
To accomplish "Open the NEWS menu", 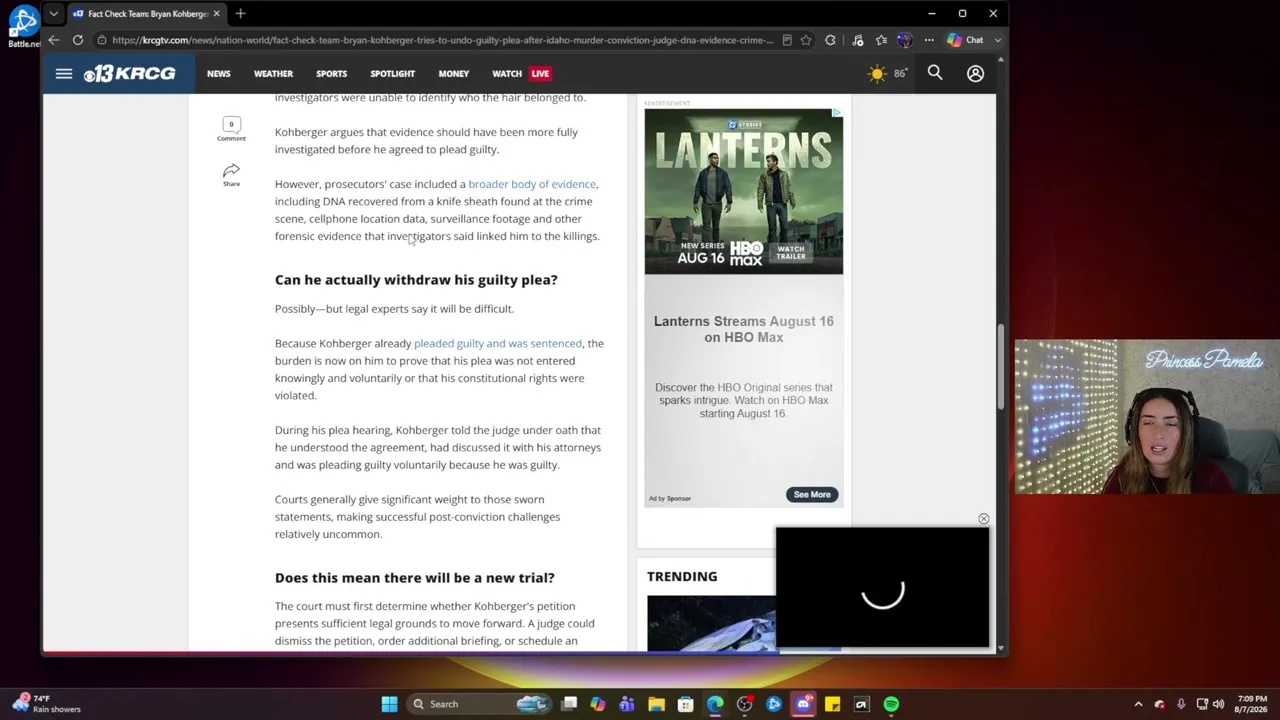I will pyautogui.click(x=218, y=73).
